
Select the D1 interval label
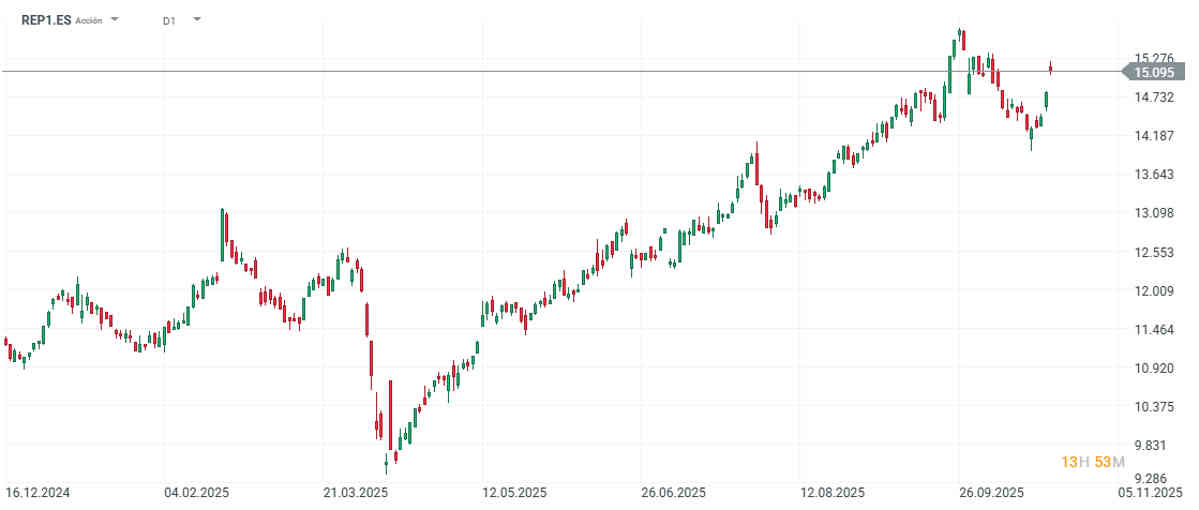168,20
